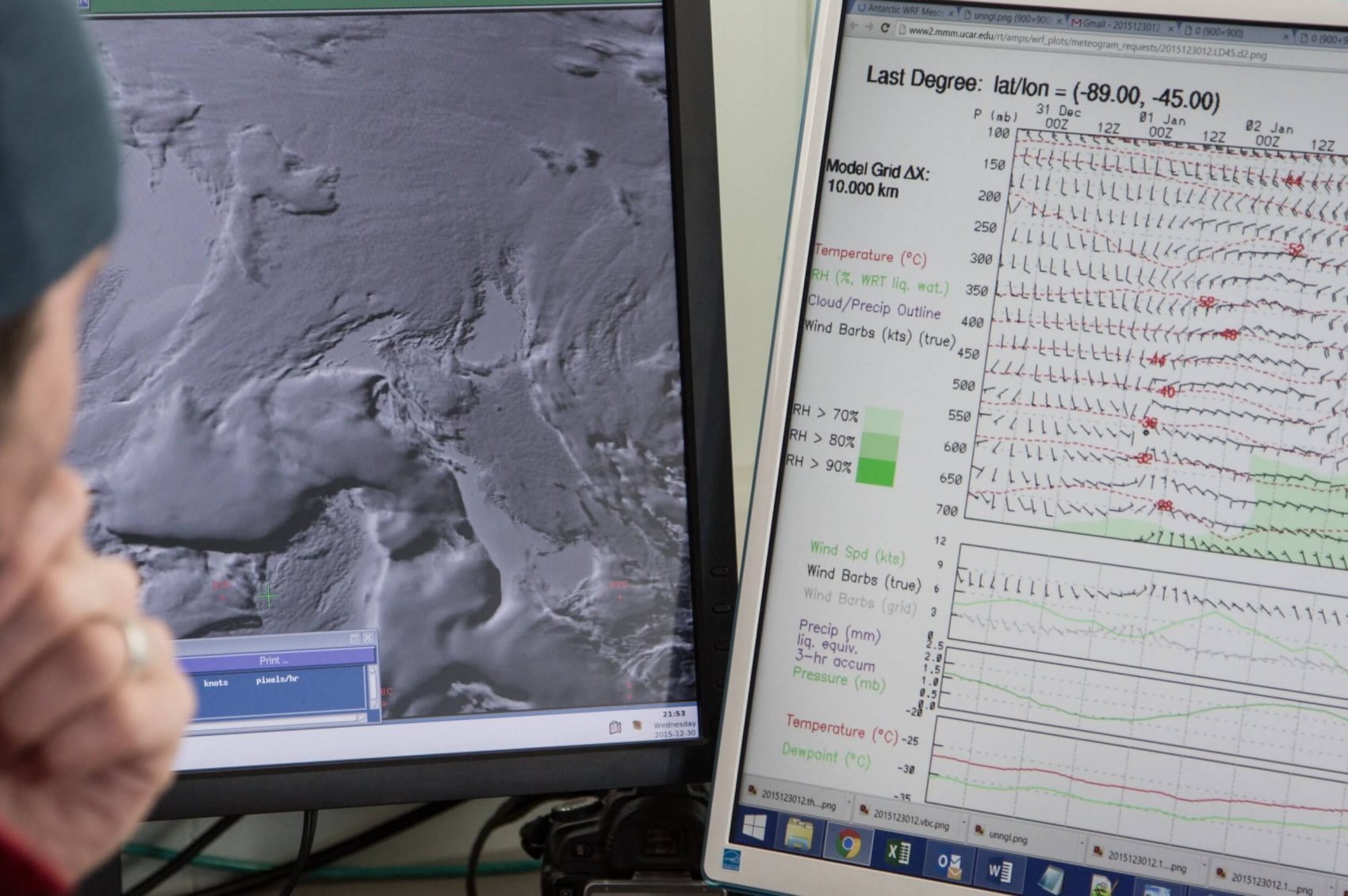Click the clipboard icon in the left system tray
The image size is (1348, 896).
(x=615, y=727)
